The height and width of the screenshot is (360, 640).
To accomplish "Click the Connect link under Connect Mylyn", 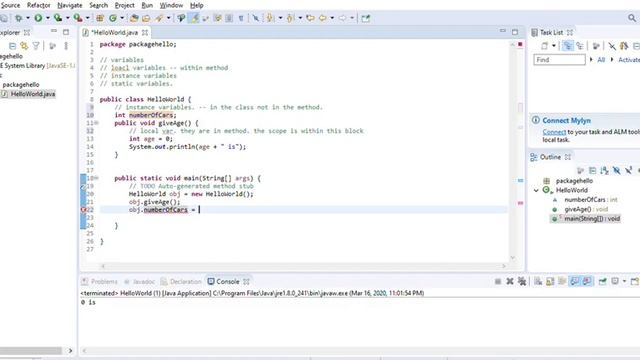I will coord(554,132).
